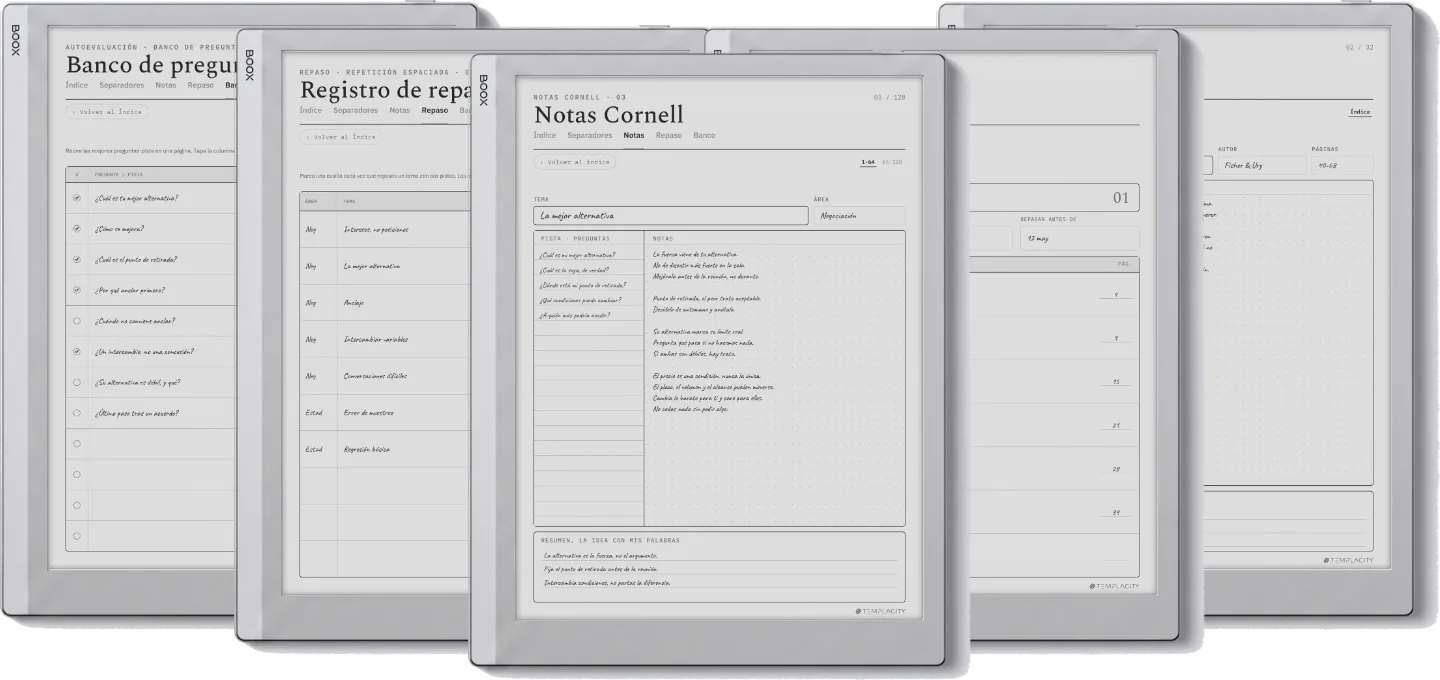Click page number 21 in the Pág. column
Screen dimensions: 1440x680
tap(1115, 426)
